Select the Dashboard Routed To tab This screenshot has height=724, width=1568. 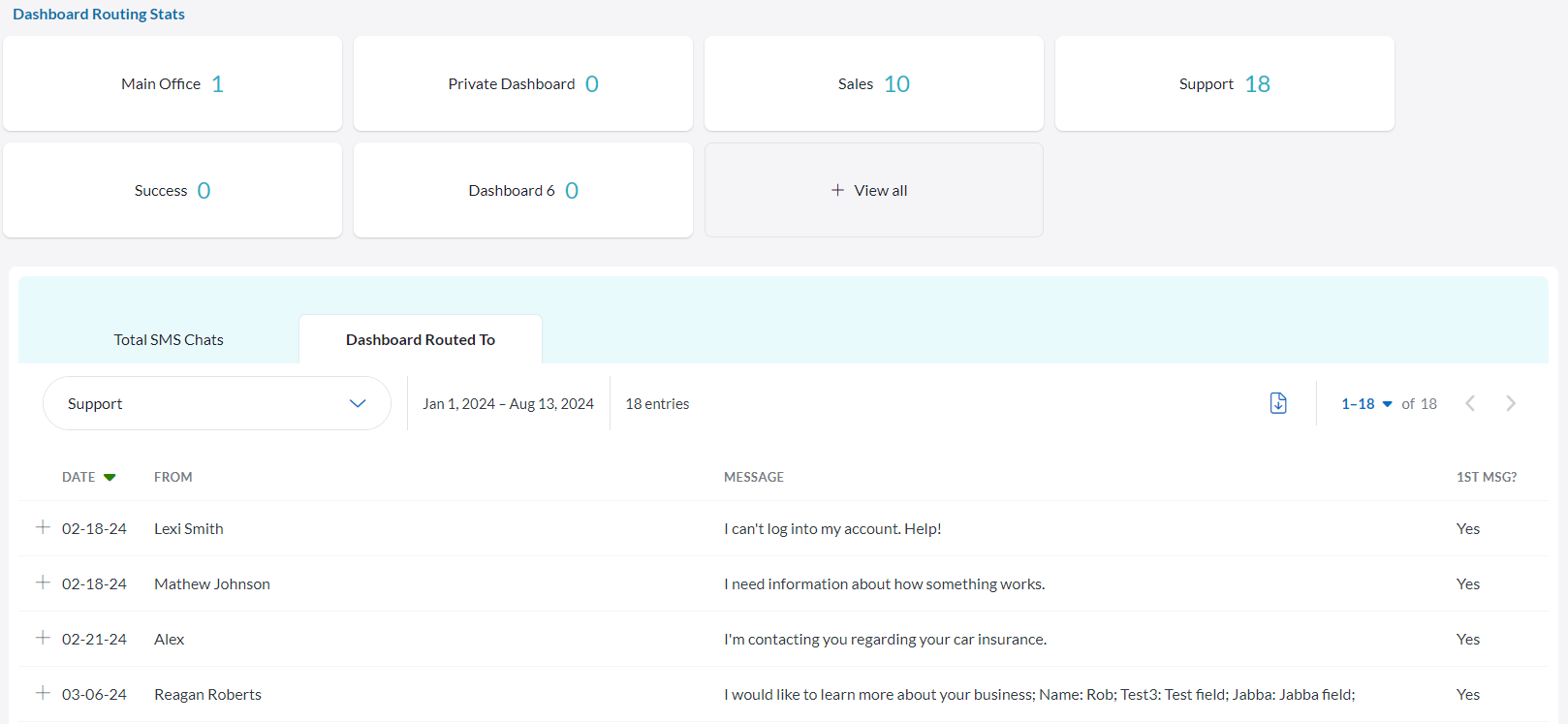coord(420,340)
